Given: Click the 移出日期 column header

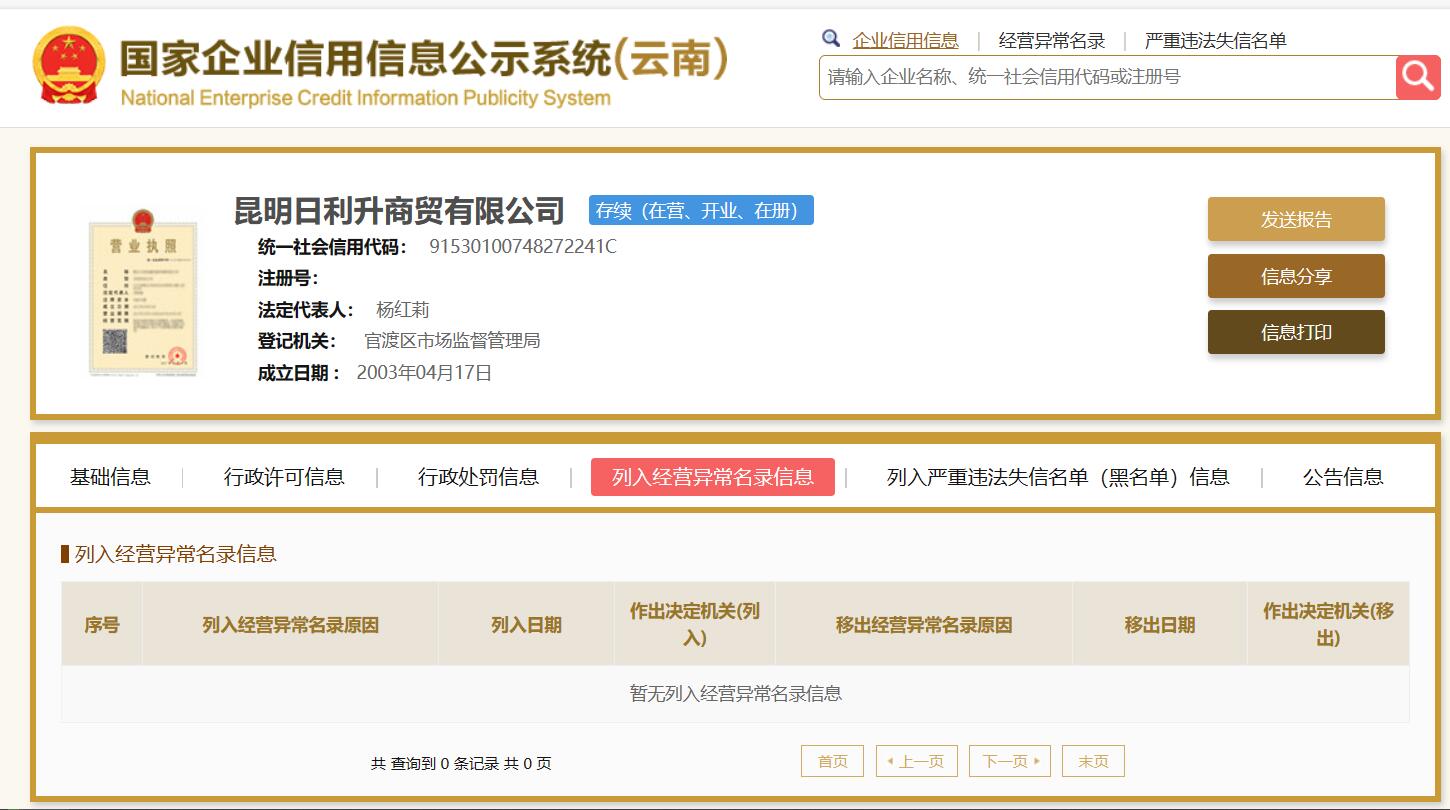Looking at the screenshot, I should [1160, 625].
